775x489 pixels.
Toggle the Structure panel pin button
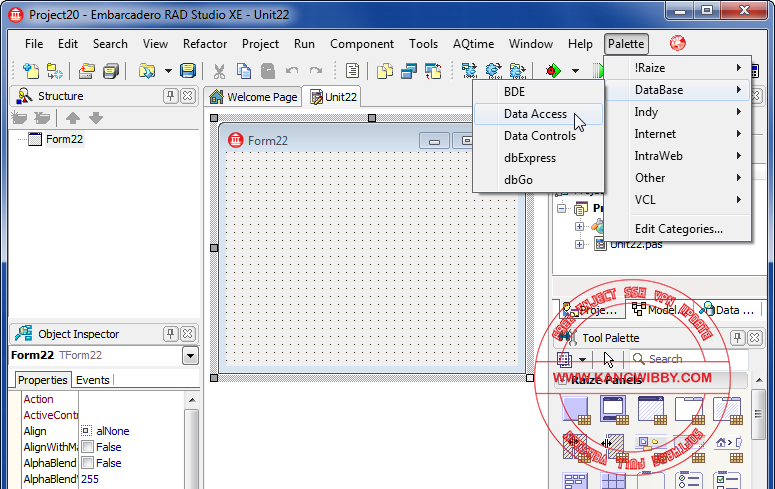[x=171, y=96]
